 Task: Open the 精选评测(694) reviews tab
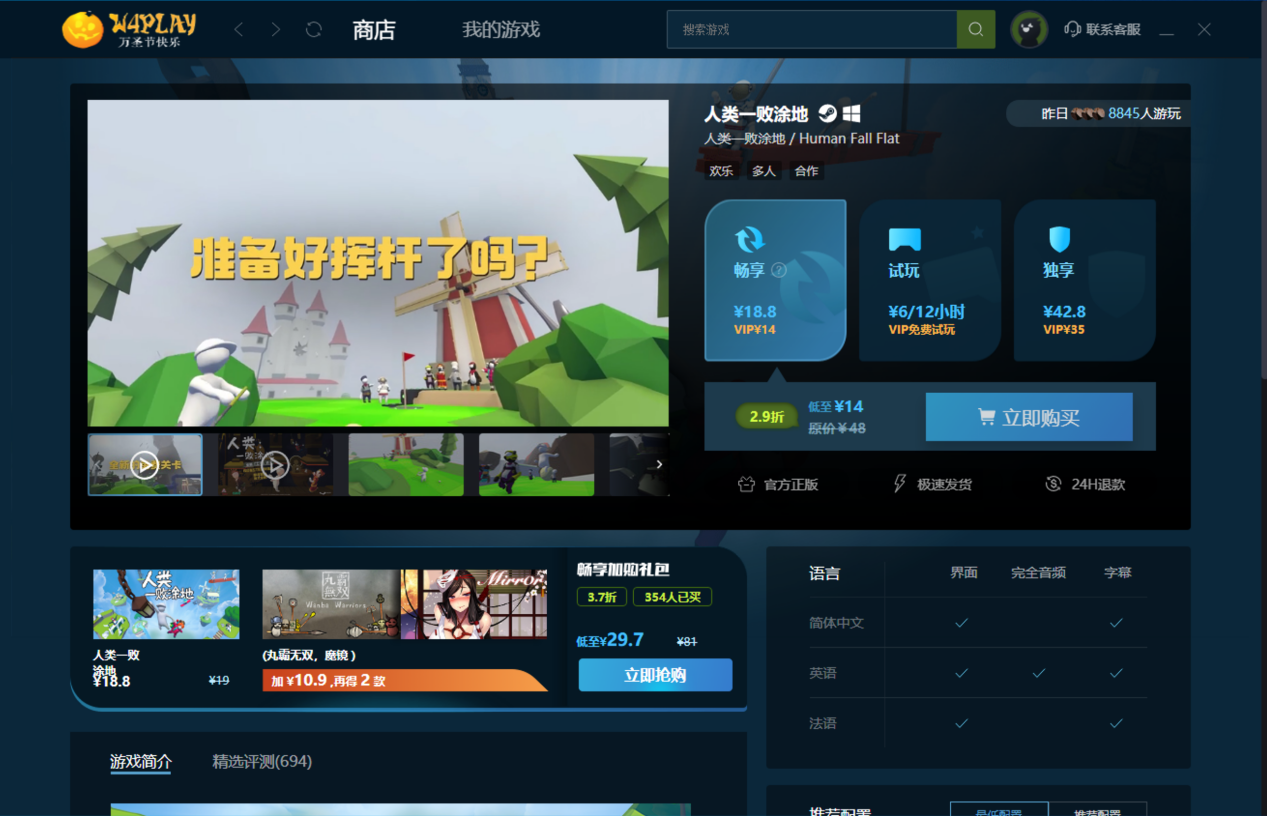pyautogui.click(x=262, y=761)
